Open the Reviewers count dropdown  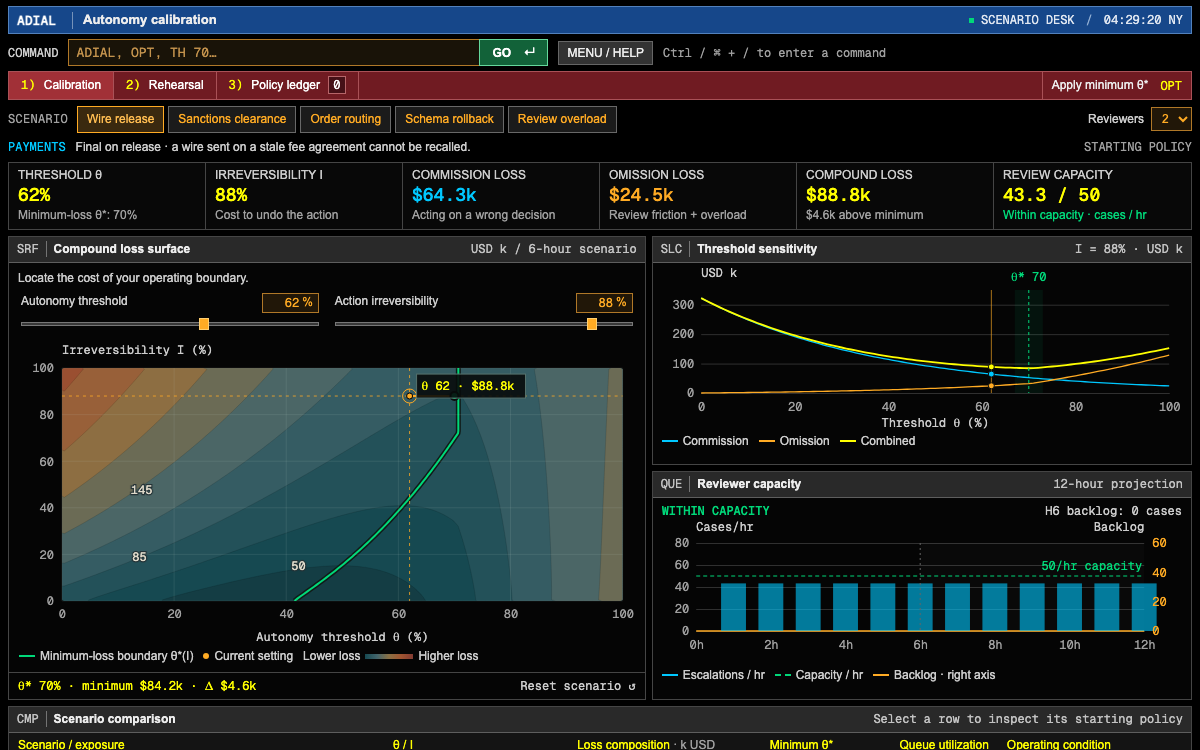(x=1171, y=119)
